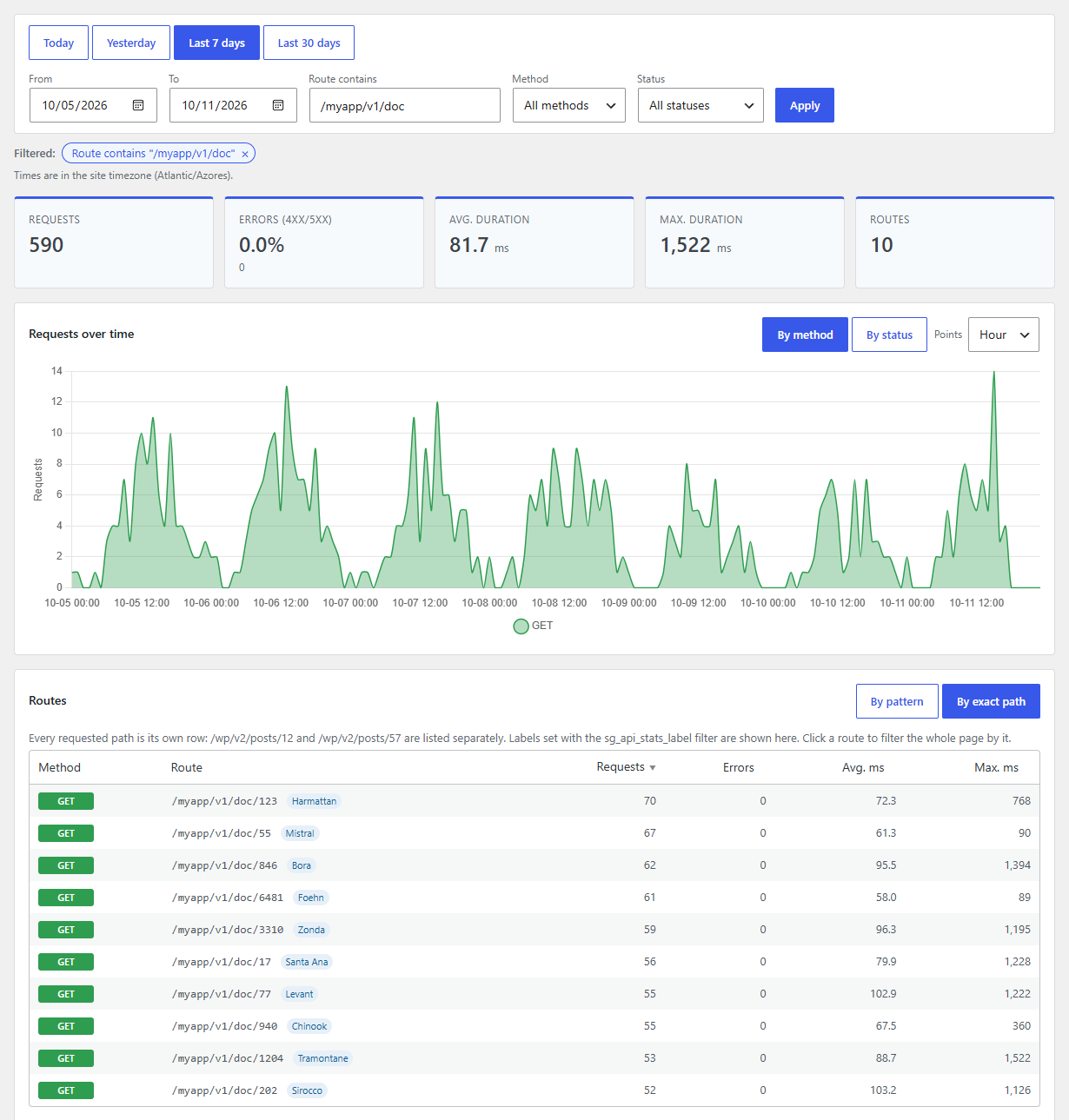Select the Today range
This screenshot has width=1069, height=1120.
58,43
